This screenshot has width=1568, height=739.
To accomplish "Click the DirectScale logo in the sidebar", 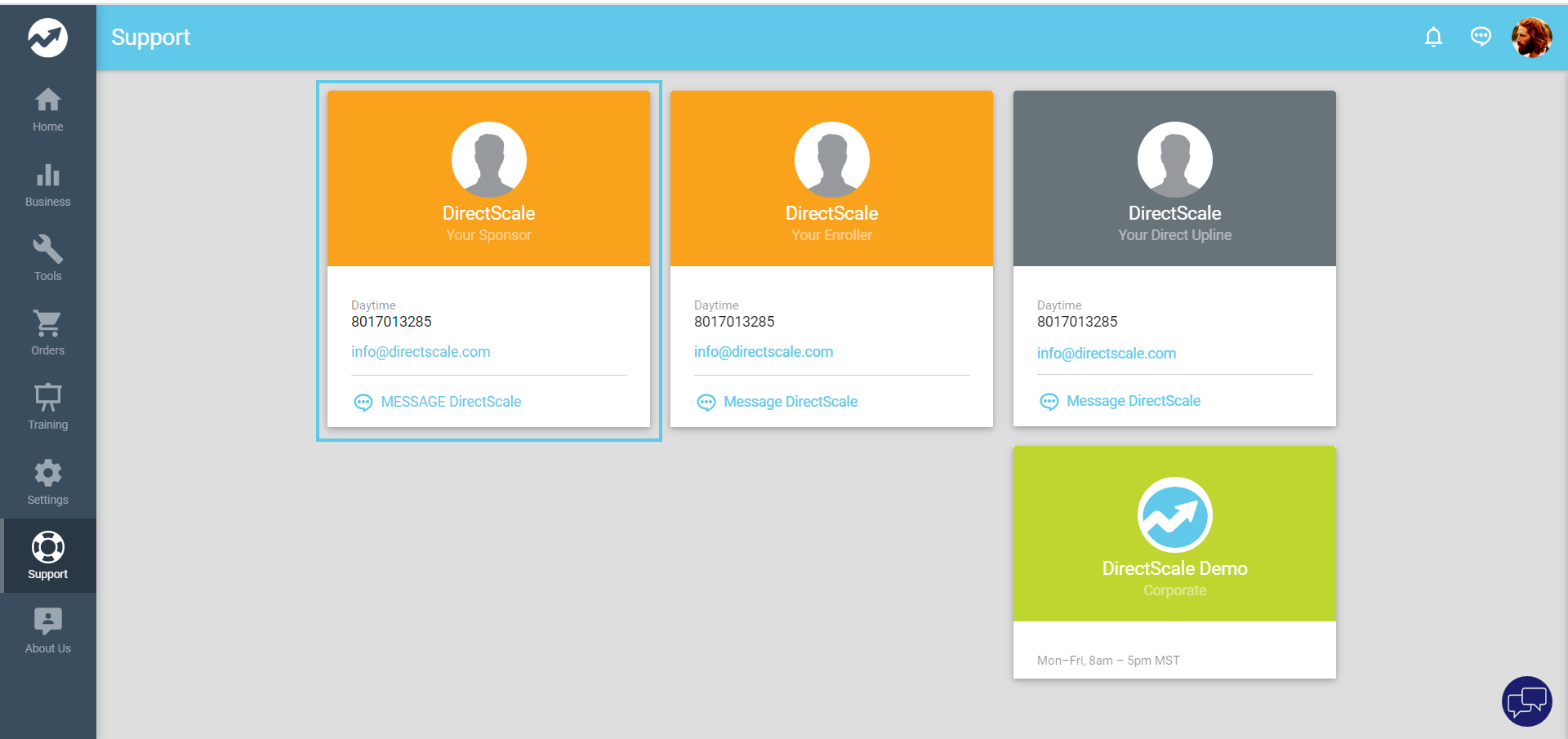I will tap(47, 38).
